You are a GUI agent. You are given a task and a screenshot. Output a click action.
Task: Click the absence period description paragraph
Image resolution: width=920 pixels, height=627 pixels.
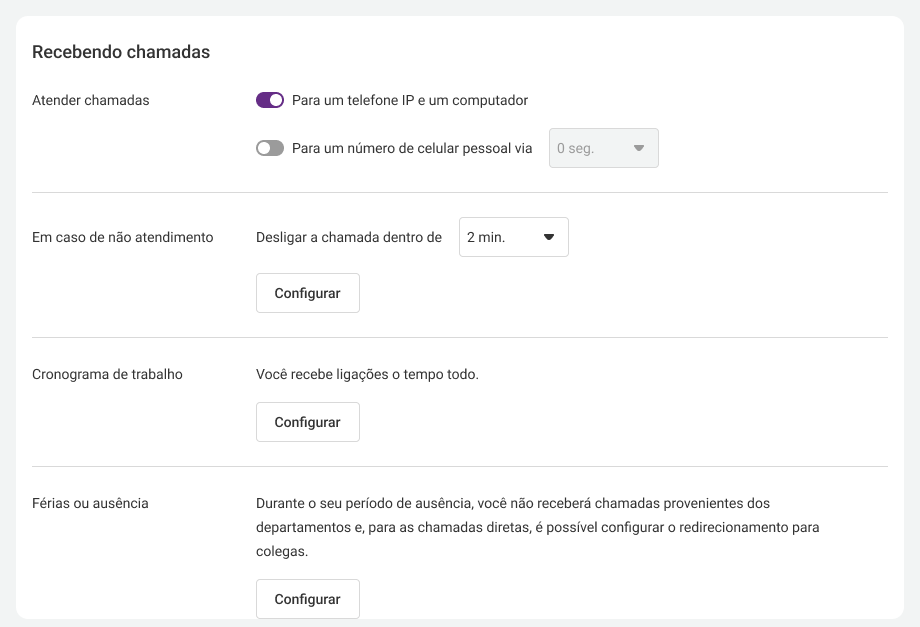click(537, 527)
